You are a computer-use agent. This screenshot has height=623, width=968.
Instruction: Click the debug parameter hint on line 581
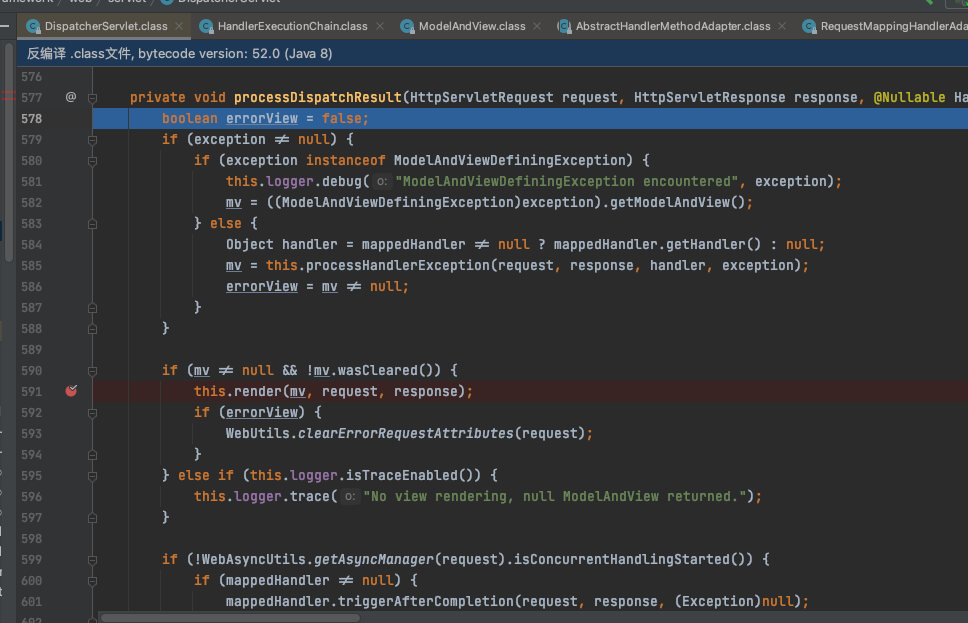(x=381, y=182)
